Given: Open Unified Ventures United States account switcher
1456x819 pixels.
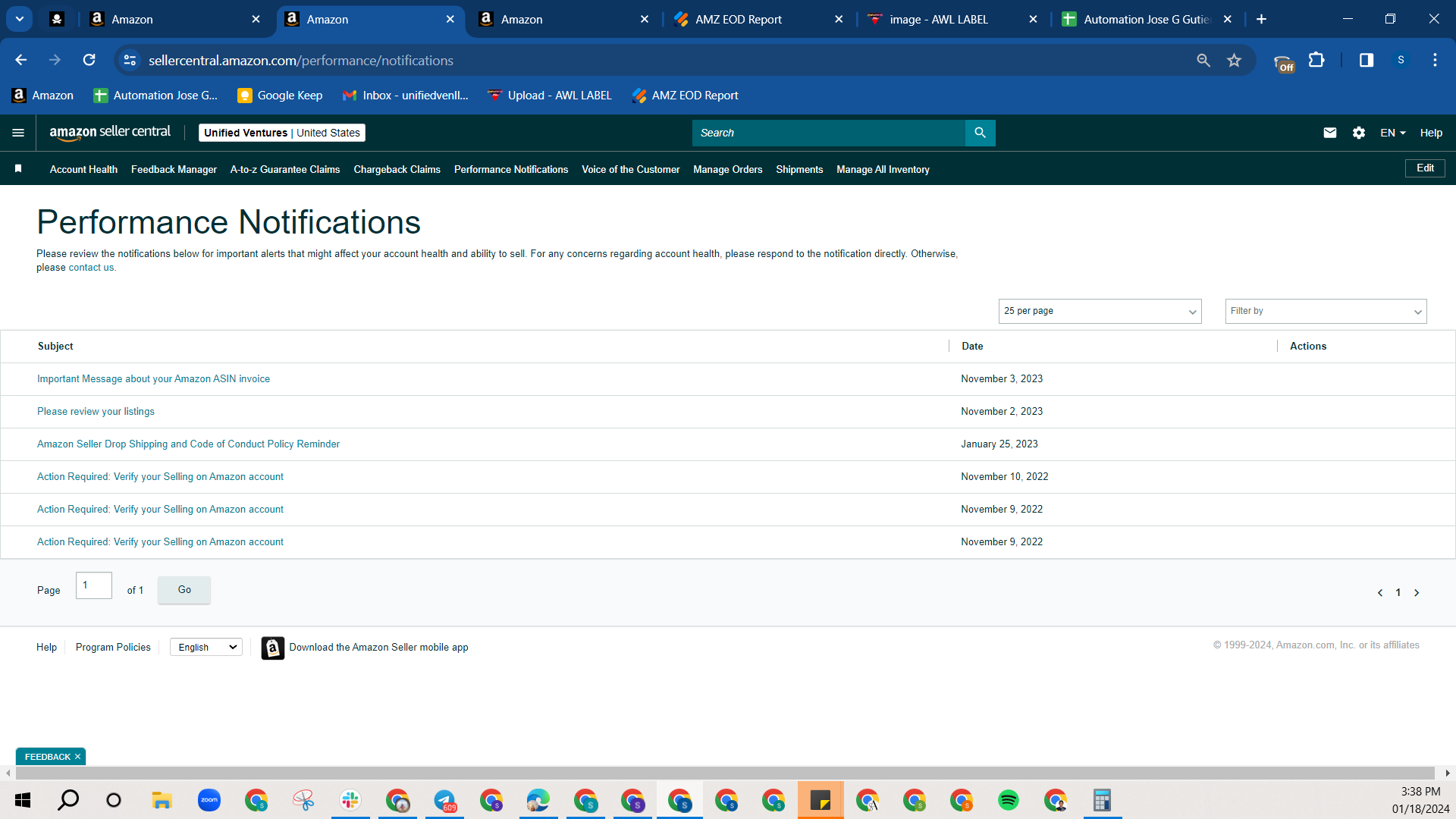Looking at the screenshot, I should [x=282, y=133].
